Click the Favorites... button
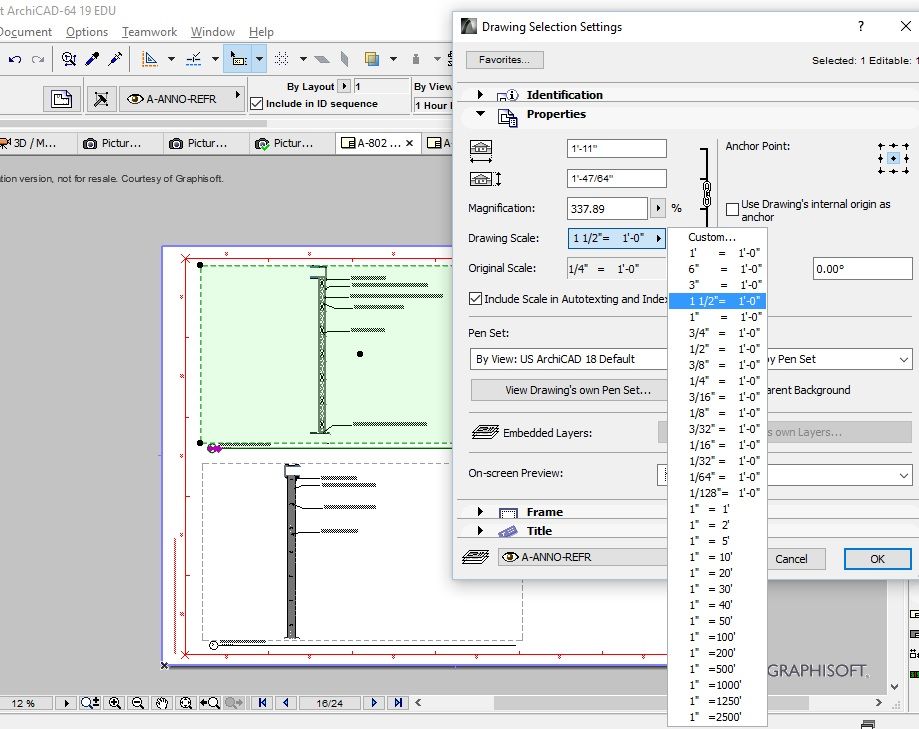Image resolution: width=919 pixels, height=729 pixels. tap(505, 60)
